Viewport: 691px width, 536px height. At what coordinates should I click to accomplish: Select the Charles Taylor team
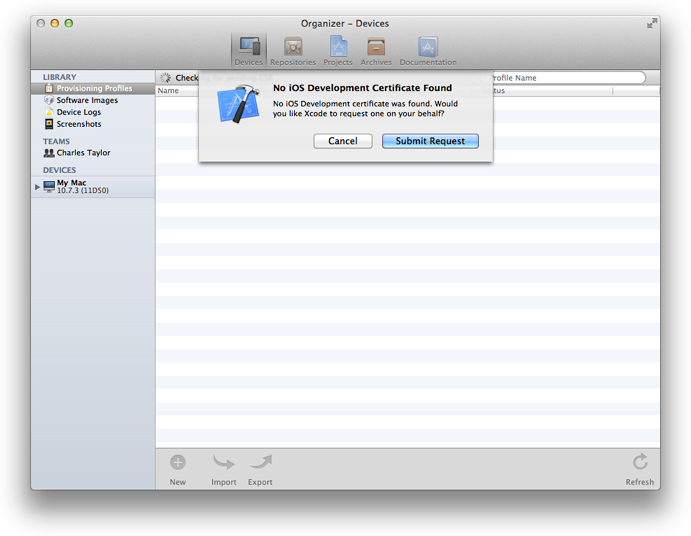coord(93,153)
